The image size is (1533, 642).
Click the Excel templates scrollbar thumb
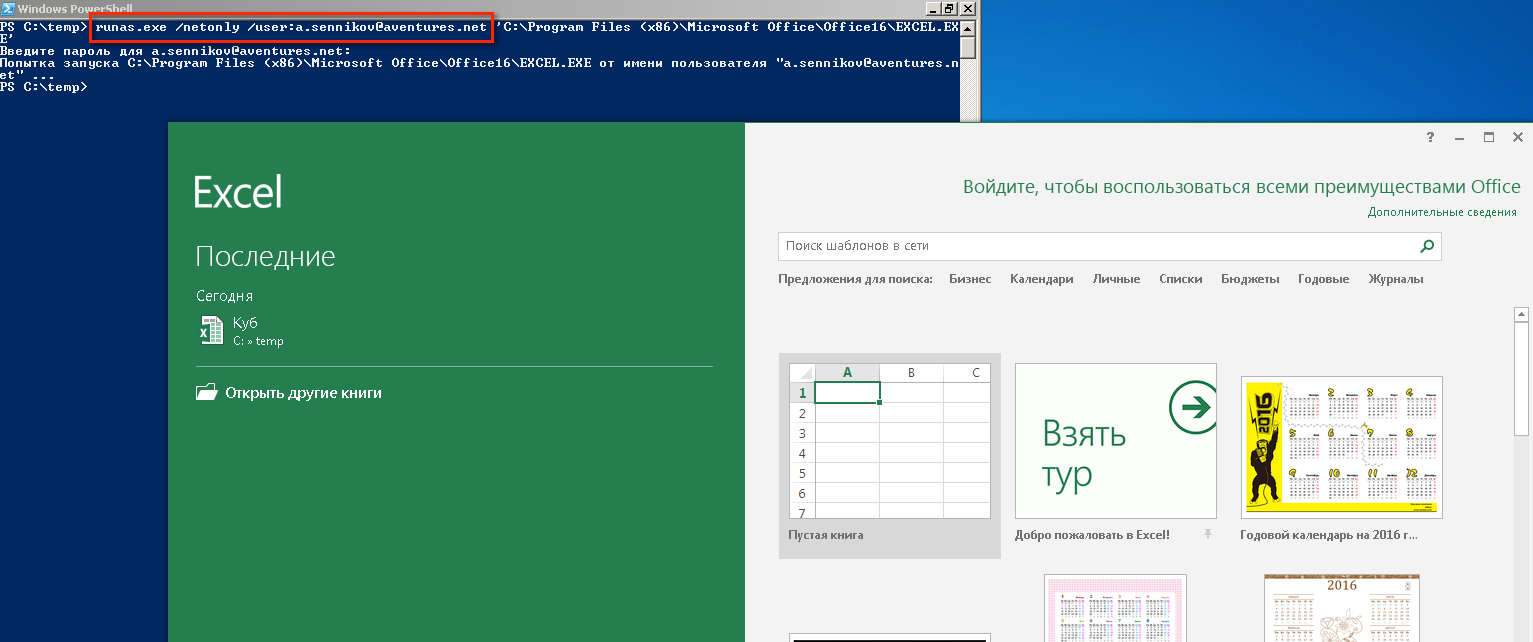point(1522,380)
